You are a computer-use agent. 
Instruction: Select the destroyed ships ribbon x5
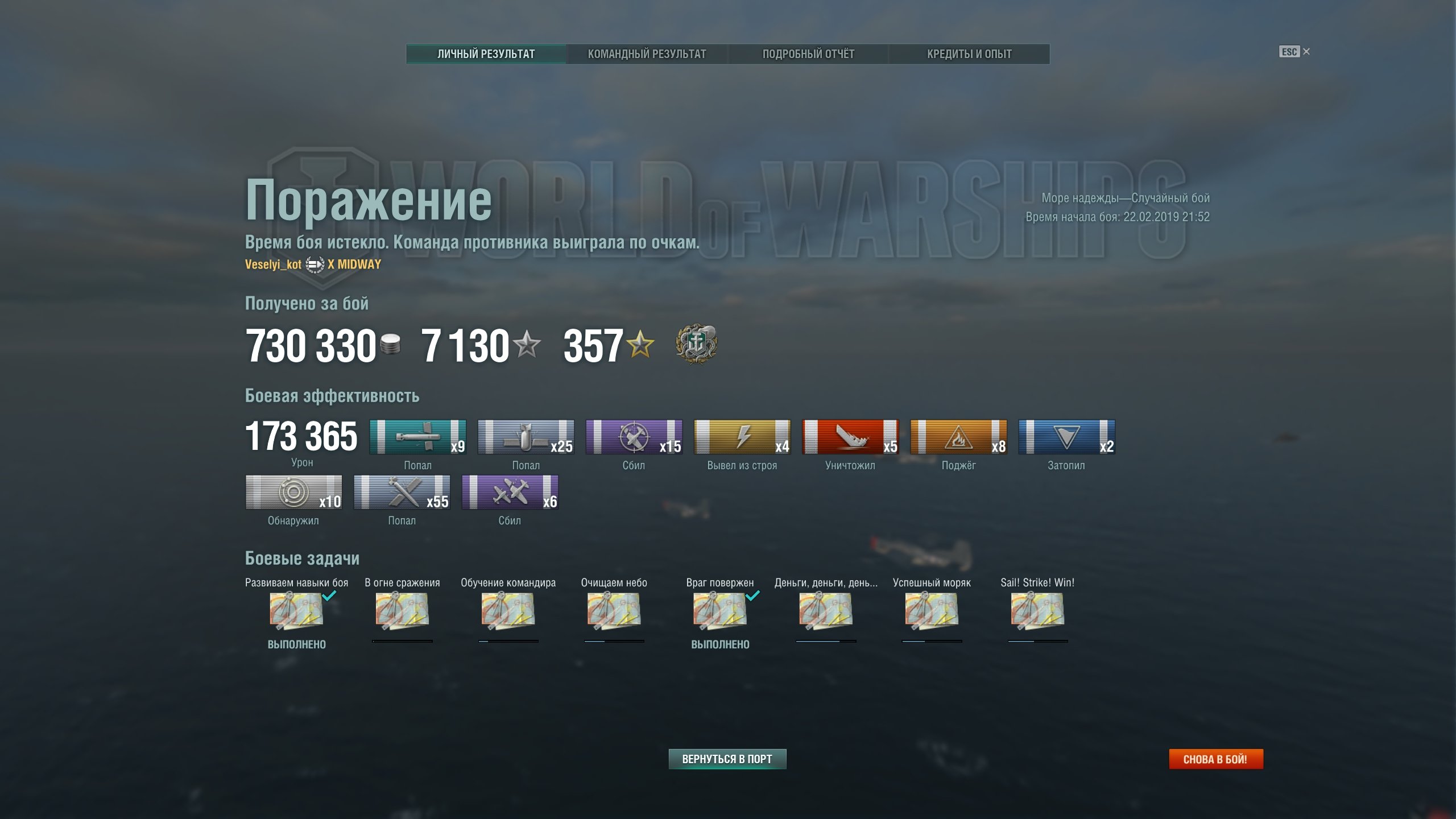pyautogui.click(x=850, y=437)
